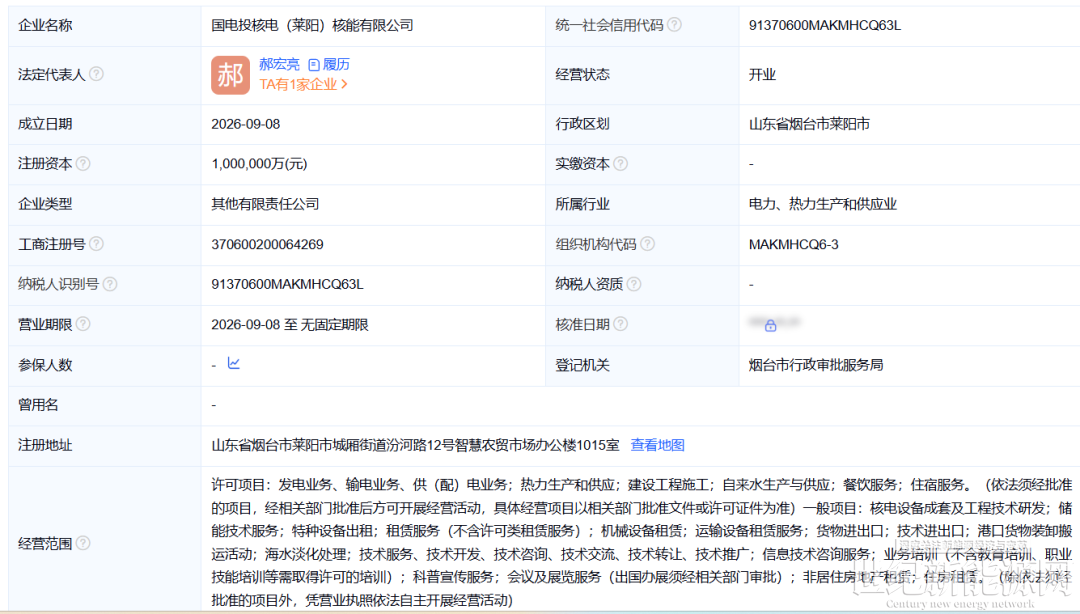This screenshot has width=1080, height=614.
Task: Click help icon beside 实缴资本
Action: coord(620,163)
